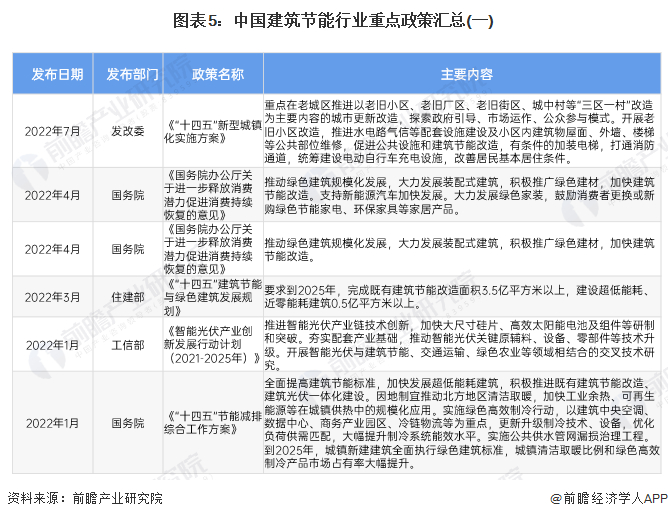Click the 《"十四五"节能减排综合工作方案》 policy name
Screen dimensions: 668x519
pyautogui.click(x=213, y=423)
